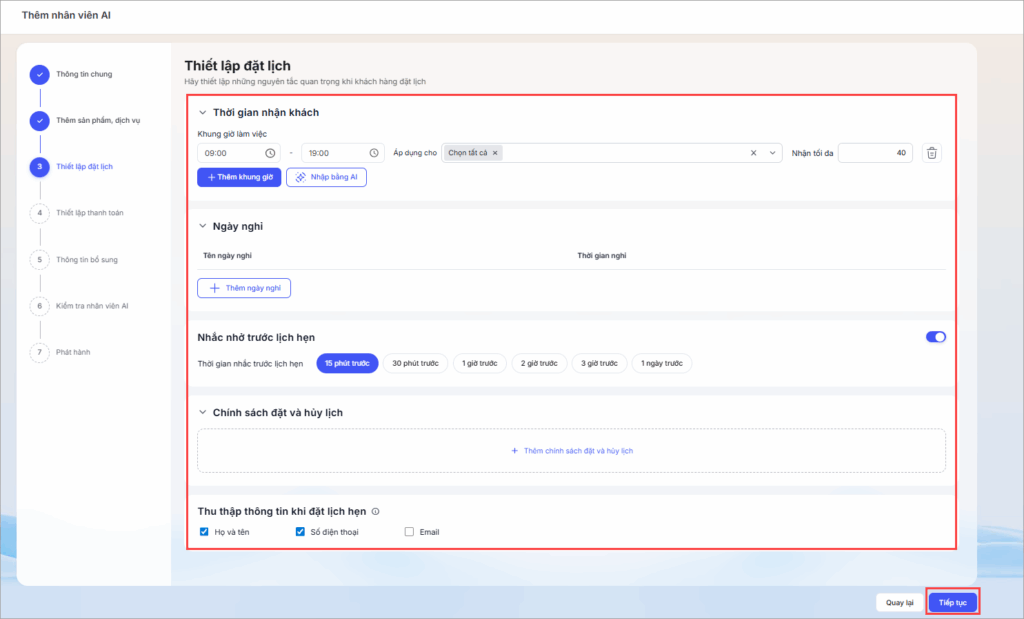Click the trash icon to delete working hours
This screenshot has width=1024, height=619.
point(932,153)
